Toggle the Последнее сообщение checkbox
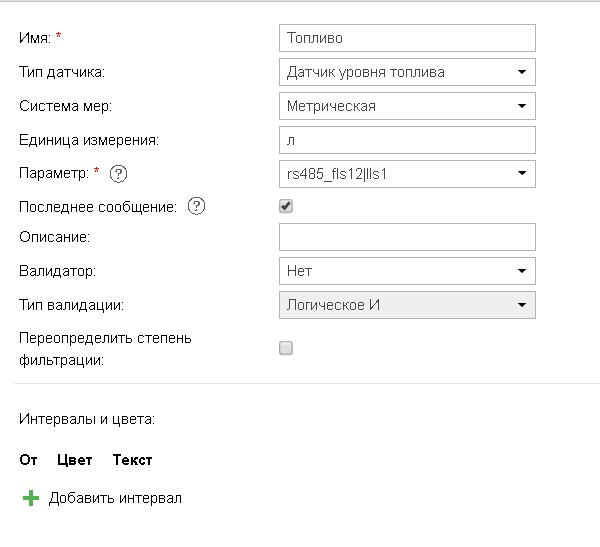Screen dimensions: 600x547 (x=286, y=206)
